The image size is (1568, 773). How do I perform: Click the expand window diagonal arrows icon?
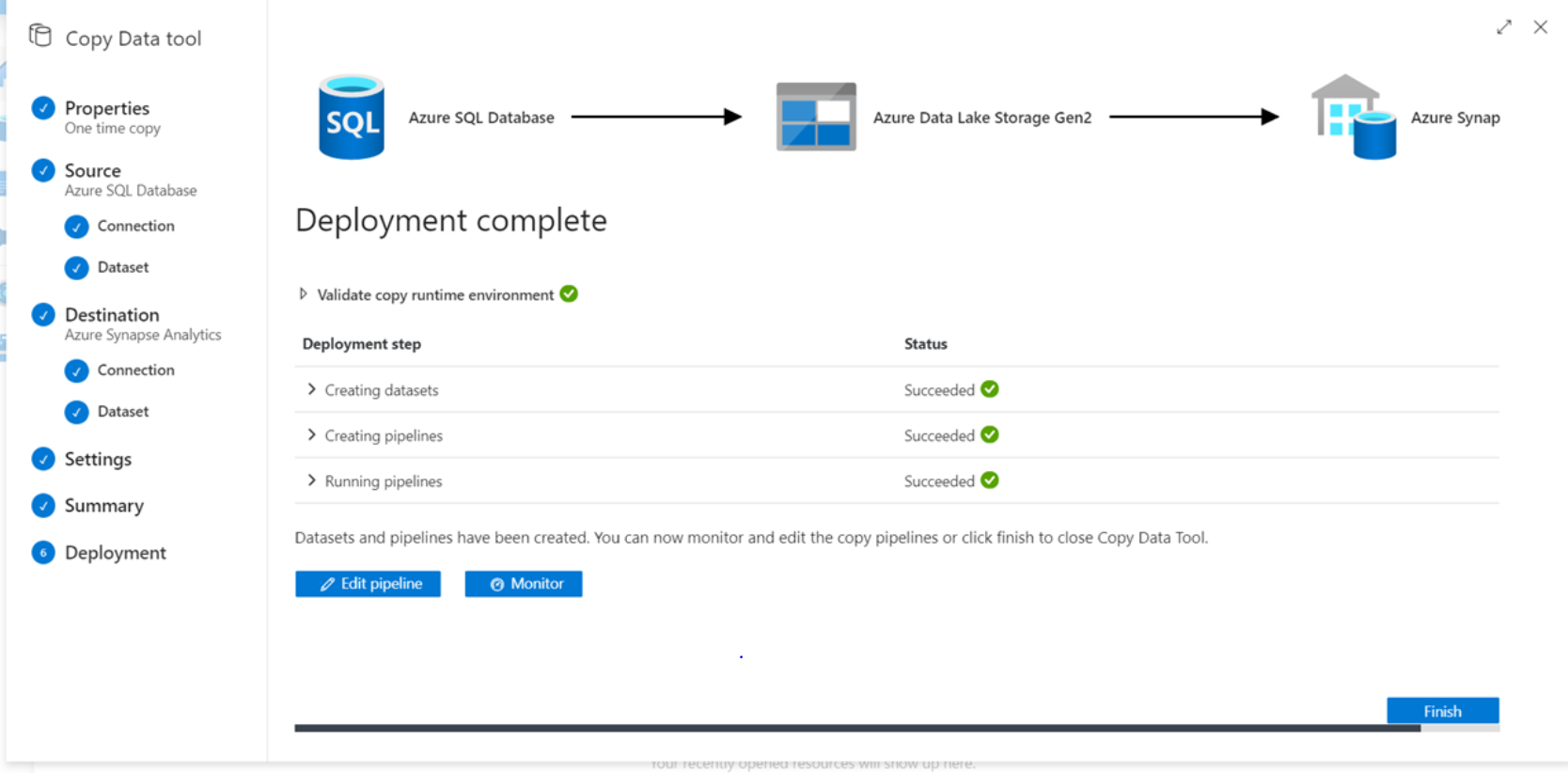1504,27
